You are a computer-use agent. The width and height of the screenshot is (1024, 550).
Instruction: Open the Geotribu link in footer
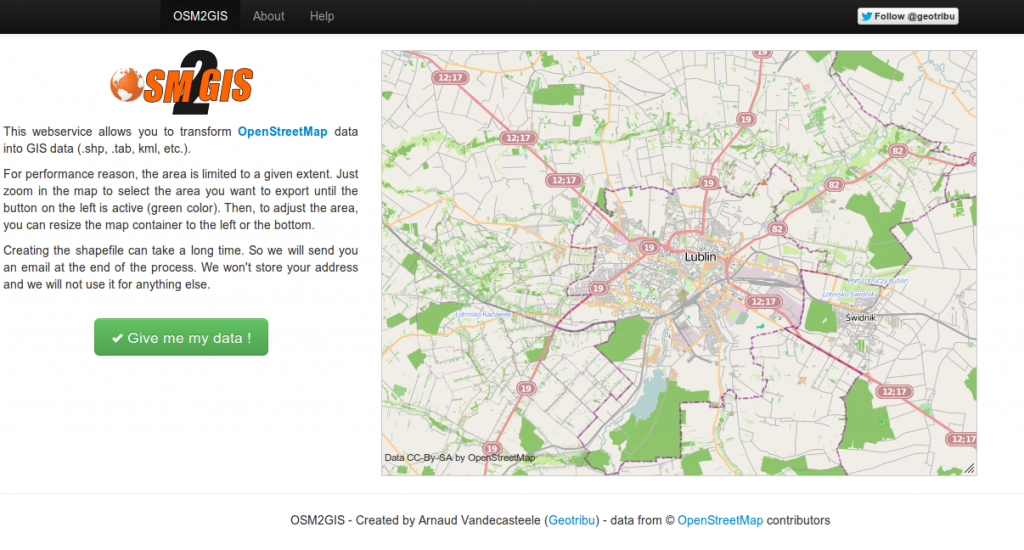click(x=571, y=521)
